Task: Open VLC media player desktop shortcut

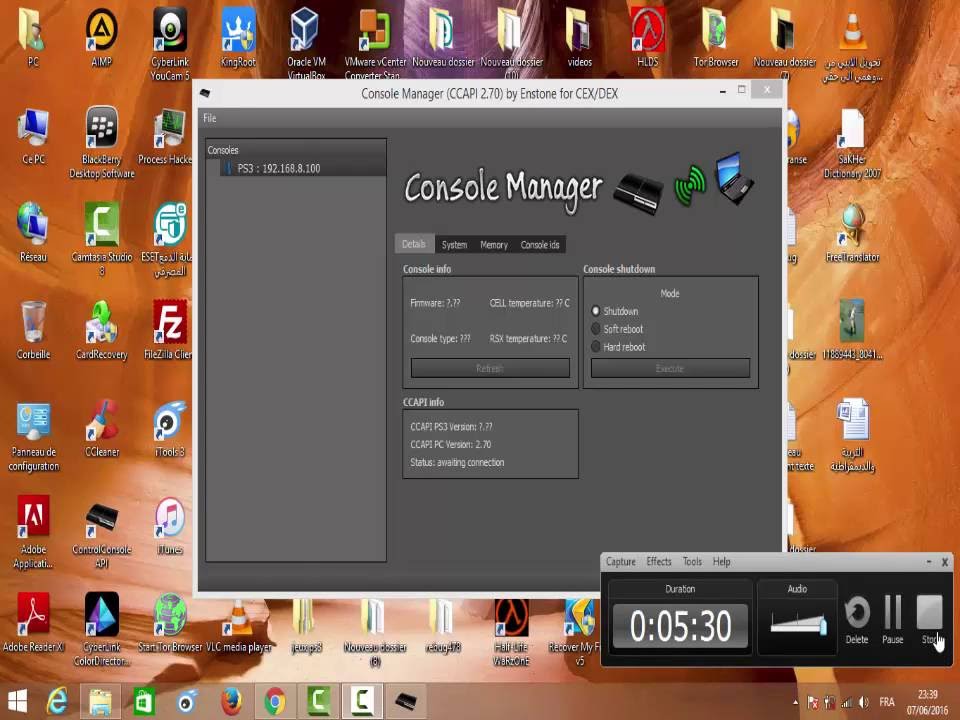Action: point(239,624)
